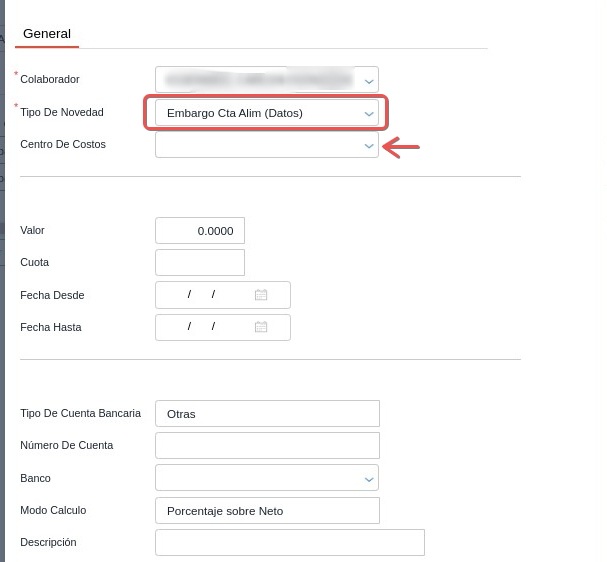Viewport: 607px width, 562px height.
Task: Click the Centro De Costos label
Action: coord(63,144)
